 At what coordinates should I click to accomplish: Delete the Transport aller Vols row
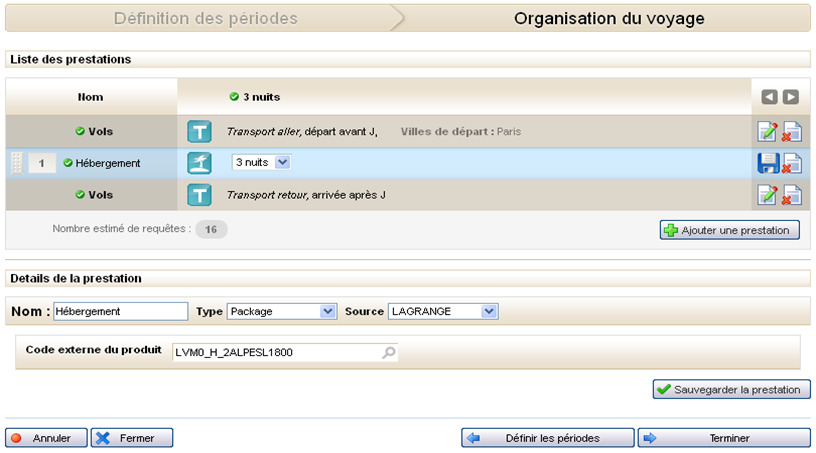point(791,131)
